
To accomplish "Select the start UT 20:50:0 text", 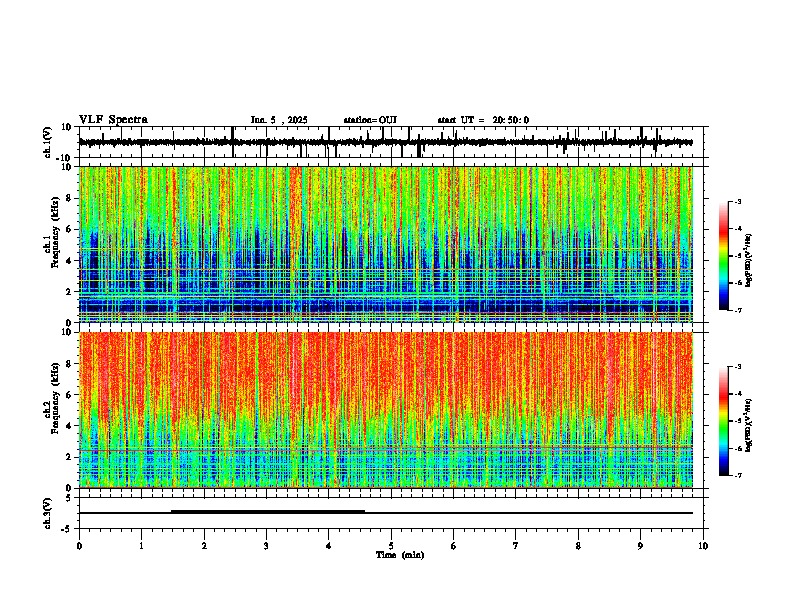I will click(x=483, y=120).
